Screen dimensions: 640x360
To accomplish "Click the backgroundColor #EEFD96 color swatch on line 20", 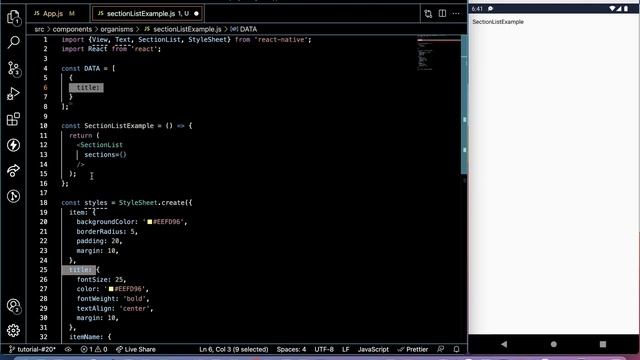I will [x=149, y=222].
